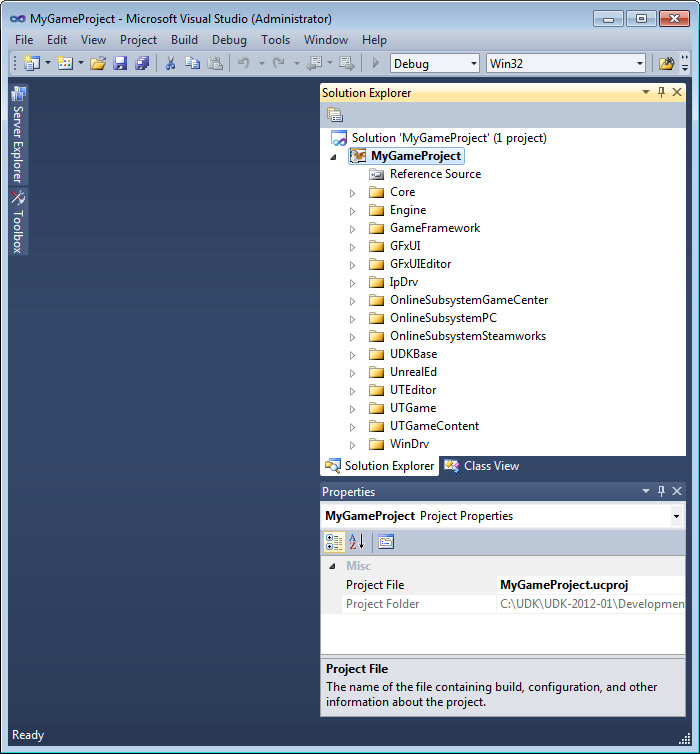Open the Undo history dropdown arrow
Viewport: 700px width, 754px height.
coord(262,63)
